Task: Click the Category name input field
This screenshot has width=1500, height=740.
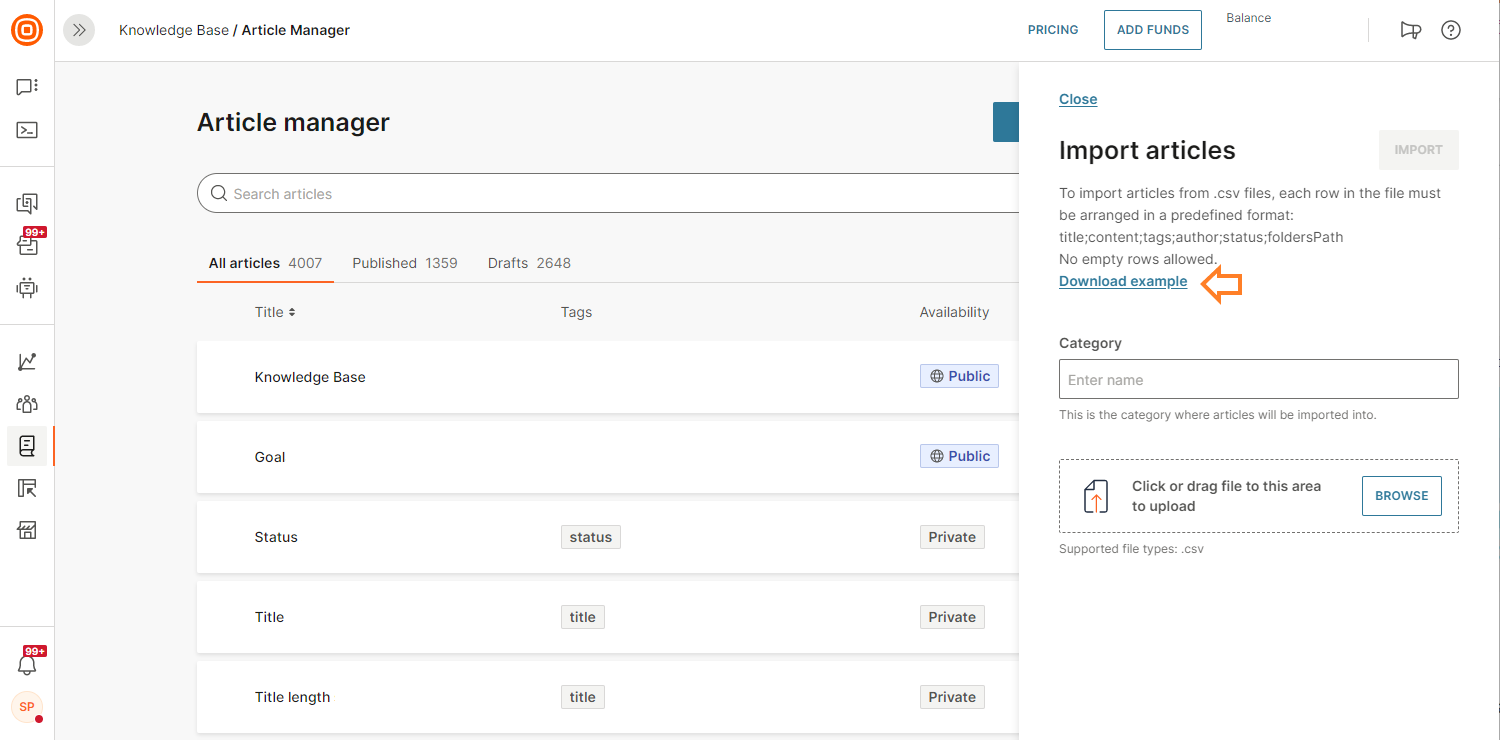Action: [x=1258, y=380]
